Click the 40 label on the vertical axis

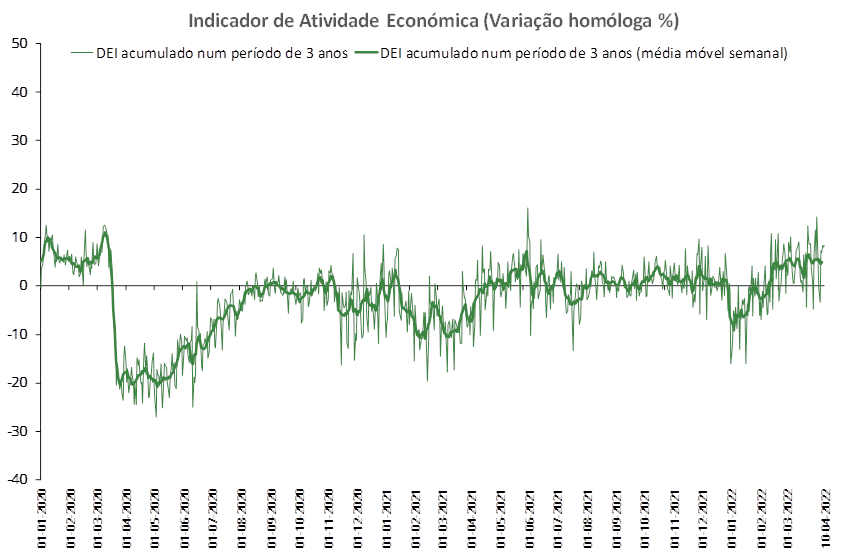click(20, 92)
